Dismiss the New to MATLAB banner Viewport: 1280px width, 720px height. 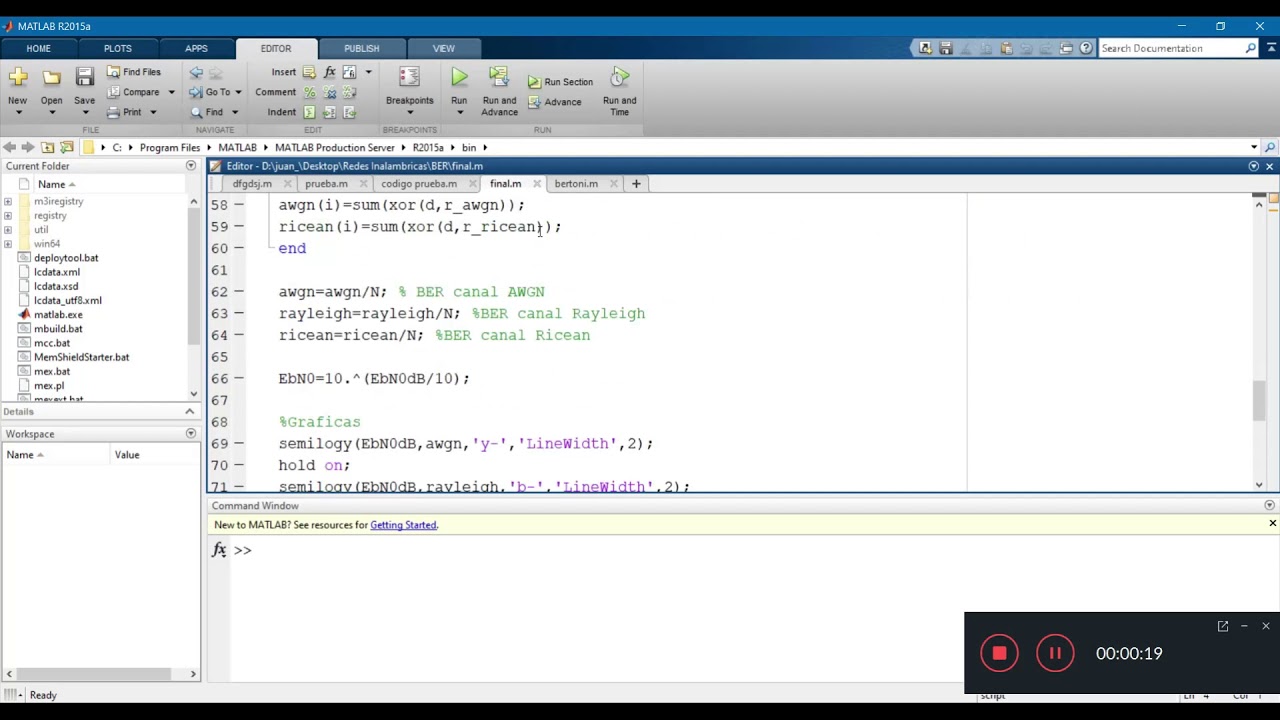(1272, 524)
